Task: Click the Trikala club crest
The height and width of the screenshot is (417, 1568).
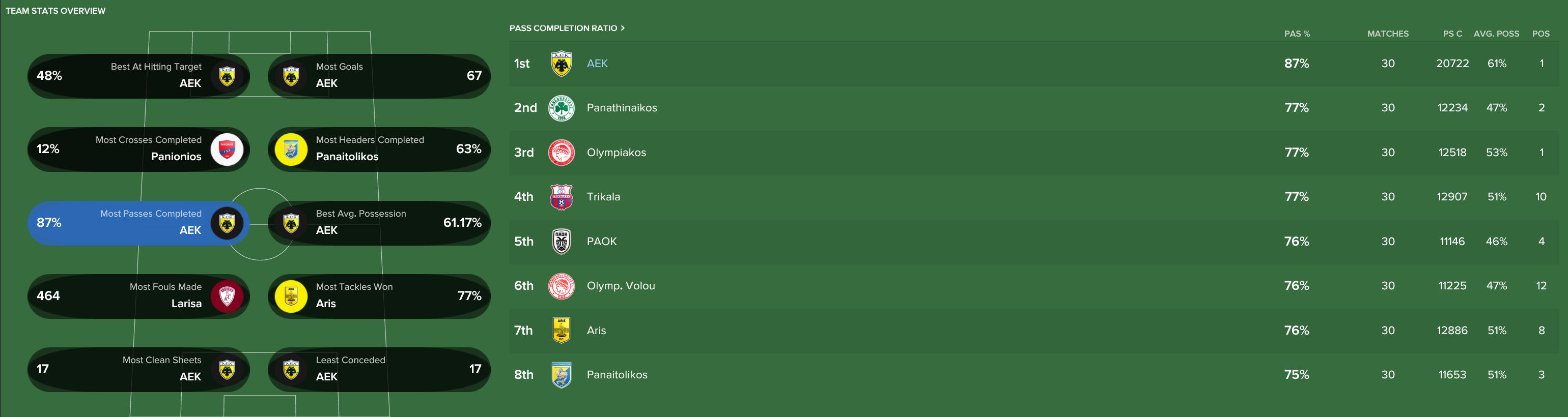Action: [x=561, y=197]
